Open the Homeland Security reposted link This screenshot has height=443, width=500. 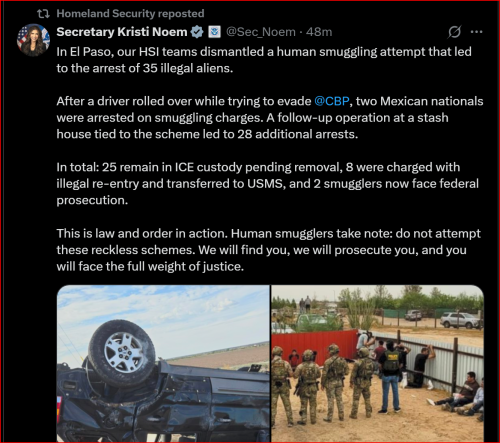click(130, 14)
